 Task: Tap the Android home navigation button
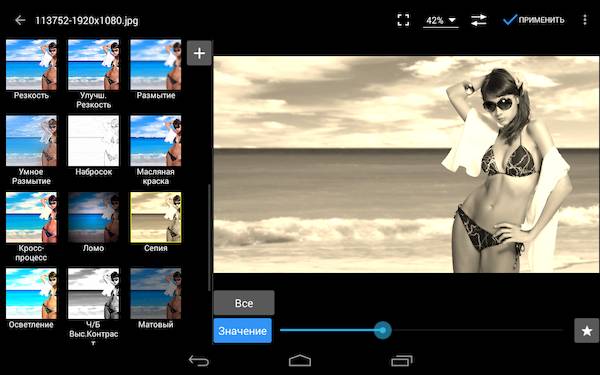click(x=300, y=360)
